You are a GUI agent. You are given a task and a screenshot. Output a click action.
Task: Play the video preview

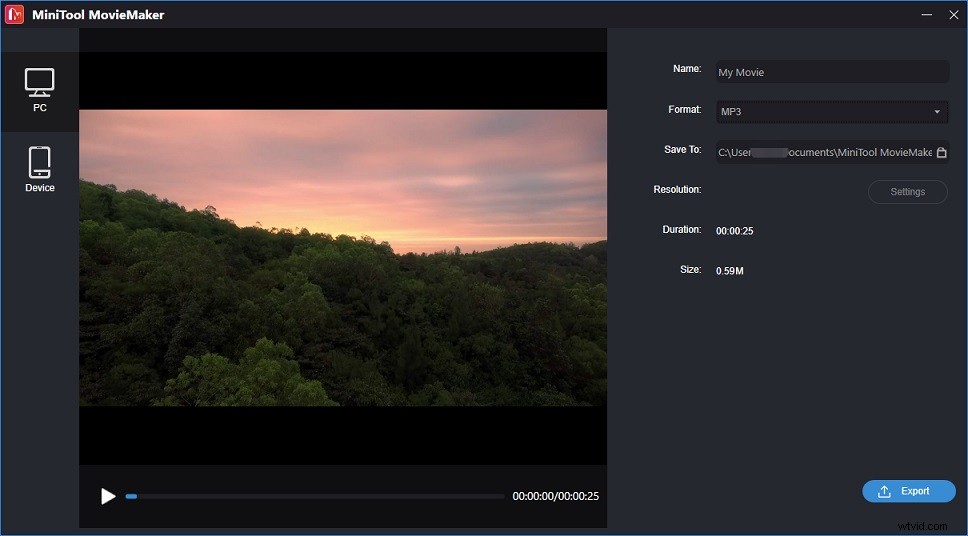pos(108,496)
